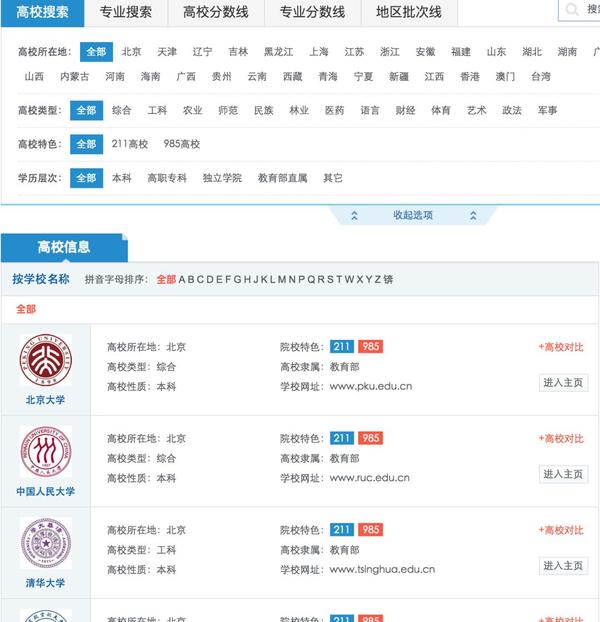The height and width of the screenshot is (622, 600).
Task: Switch to 专业搜索 tab
Action: pyautogui.click(x=126, y=13)
